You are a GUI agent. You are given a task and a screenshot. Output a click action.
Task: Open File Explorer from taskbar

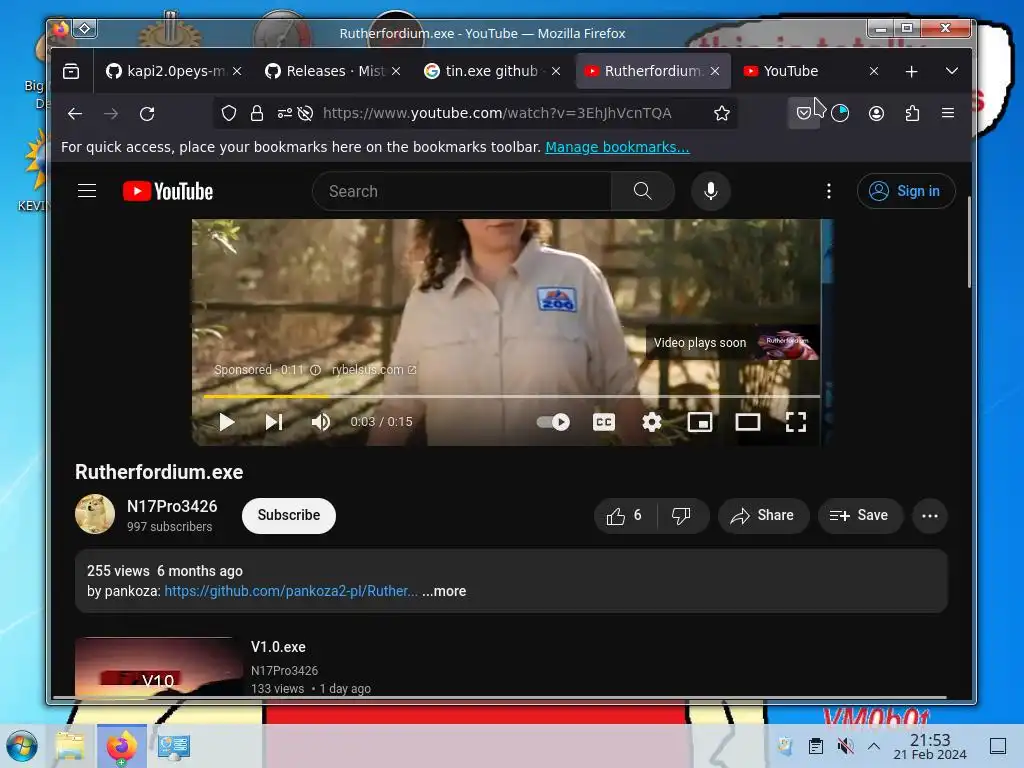[70, 746]
